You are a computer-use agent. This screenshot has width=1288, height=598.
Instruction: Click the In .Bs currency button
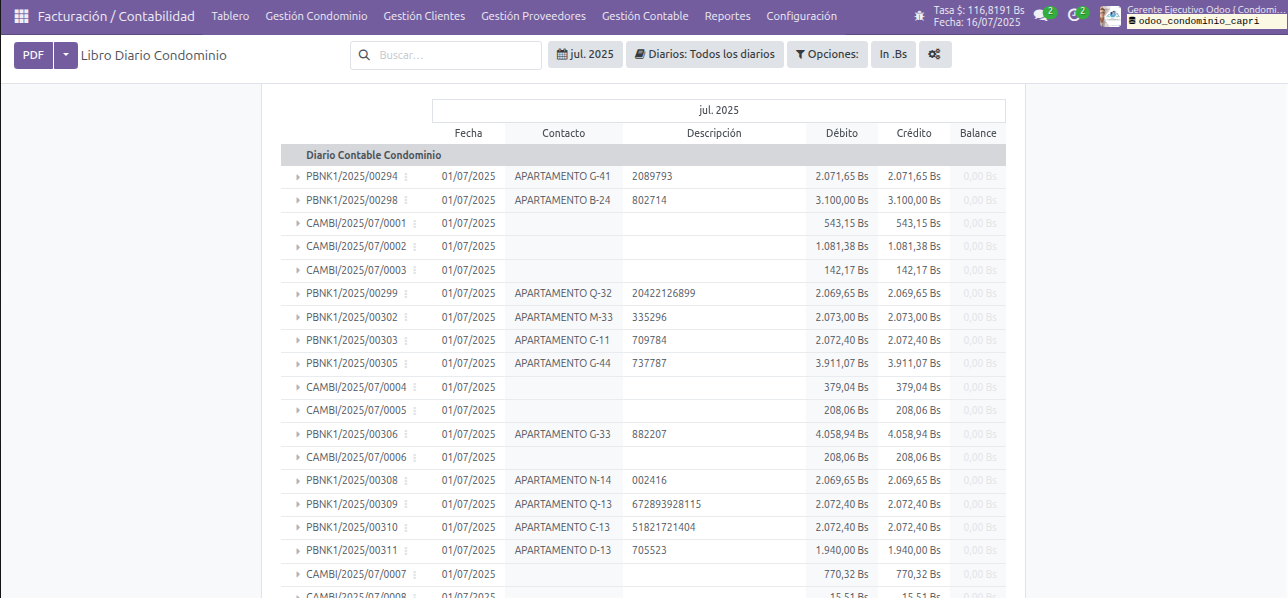(x=893, y=55)
